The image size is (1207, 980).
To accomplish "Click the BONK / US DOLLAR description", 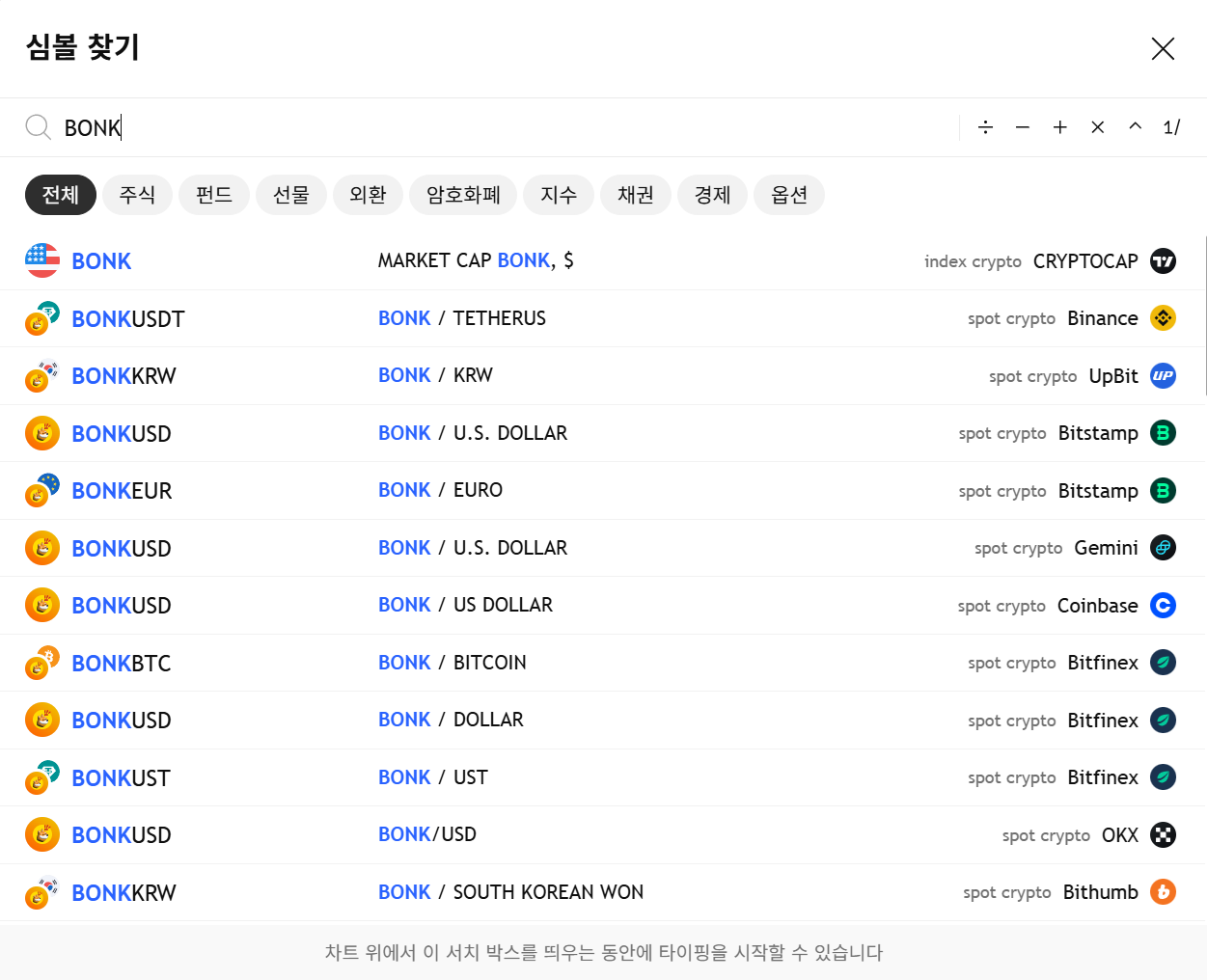I will [x=465, y=605].
